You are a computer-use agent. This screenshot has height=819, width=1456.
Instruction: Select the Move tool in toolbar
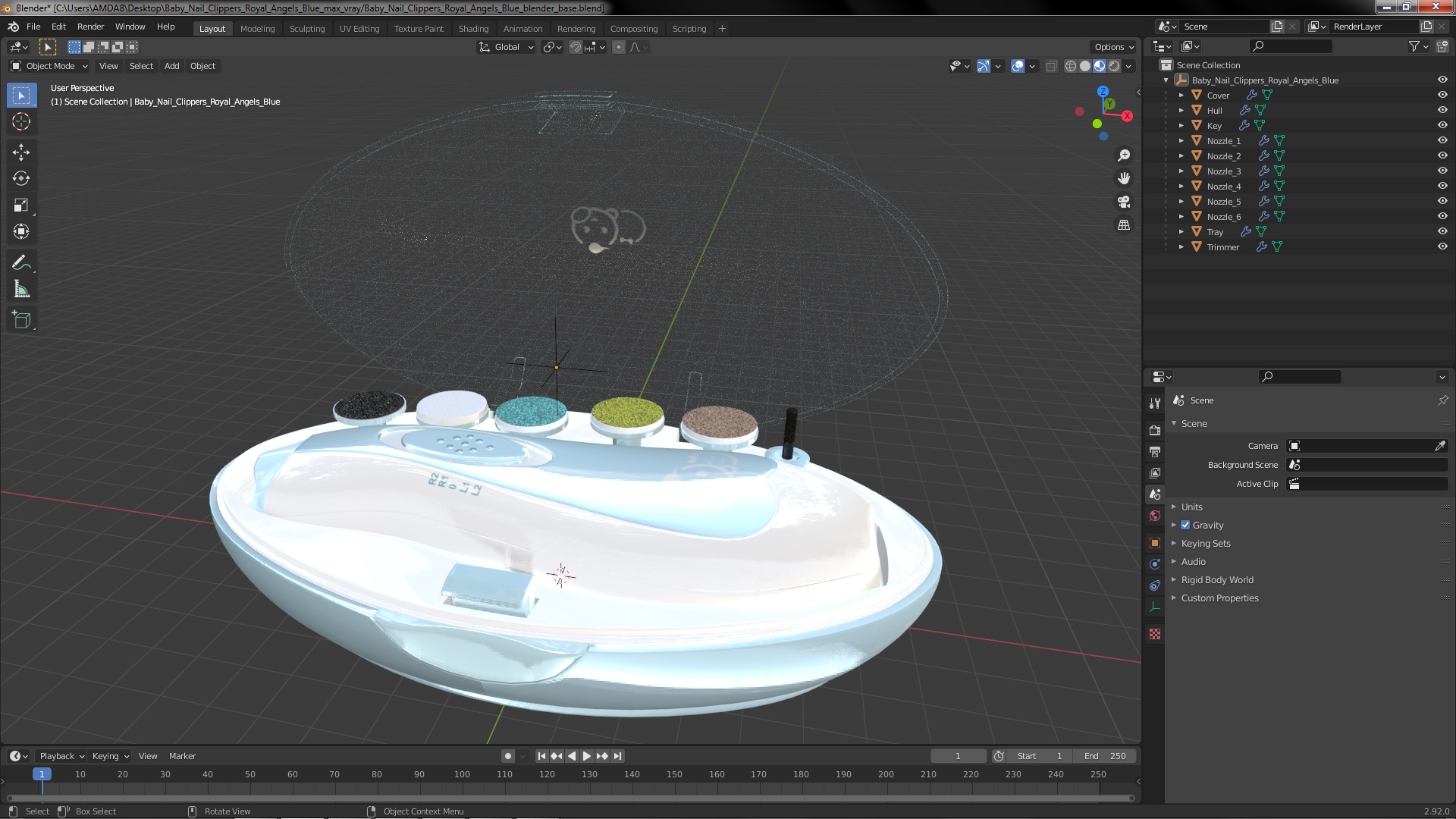coord(21,152)
